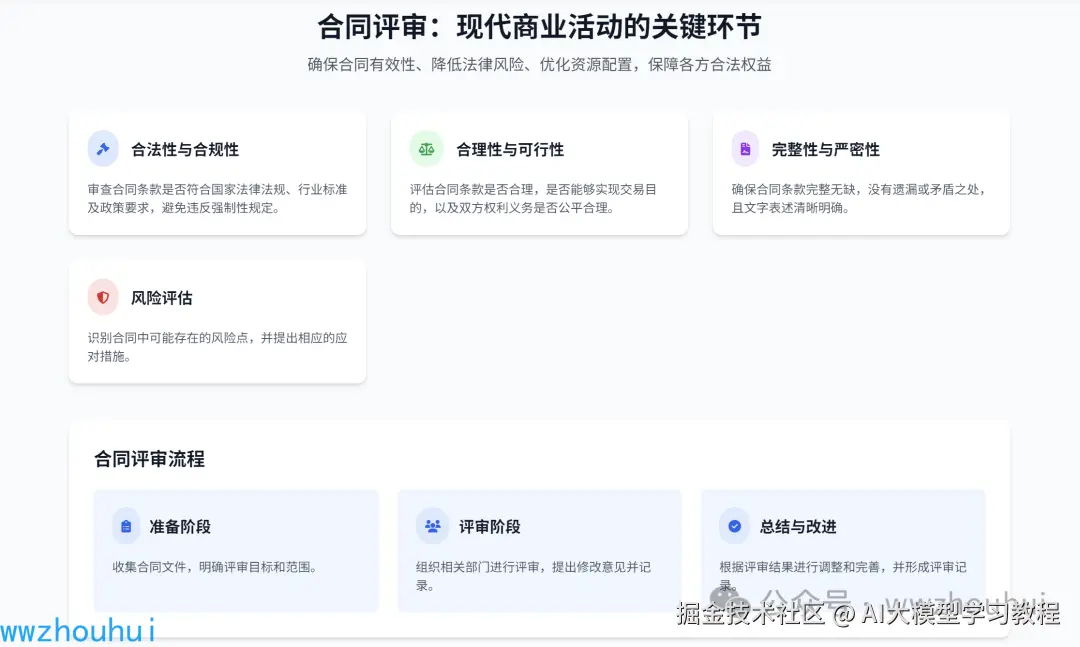Viewport: 1080px width, 647px height.
Task: Click the balance scale icon for 合理性与可行性
Action: coord(427,149)
